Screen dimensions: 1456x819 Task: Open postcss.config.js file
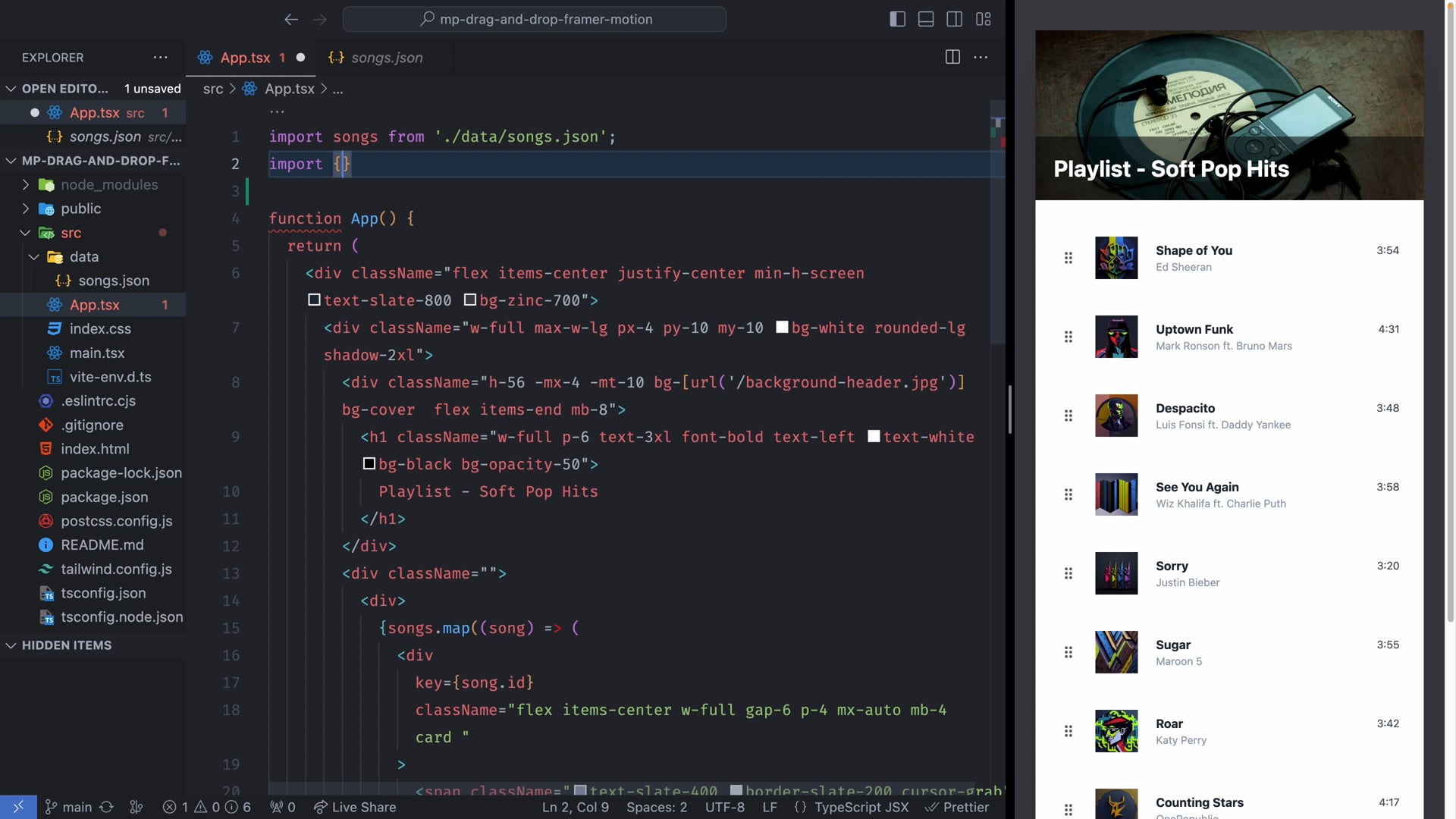tap(93, 521)
